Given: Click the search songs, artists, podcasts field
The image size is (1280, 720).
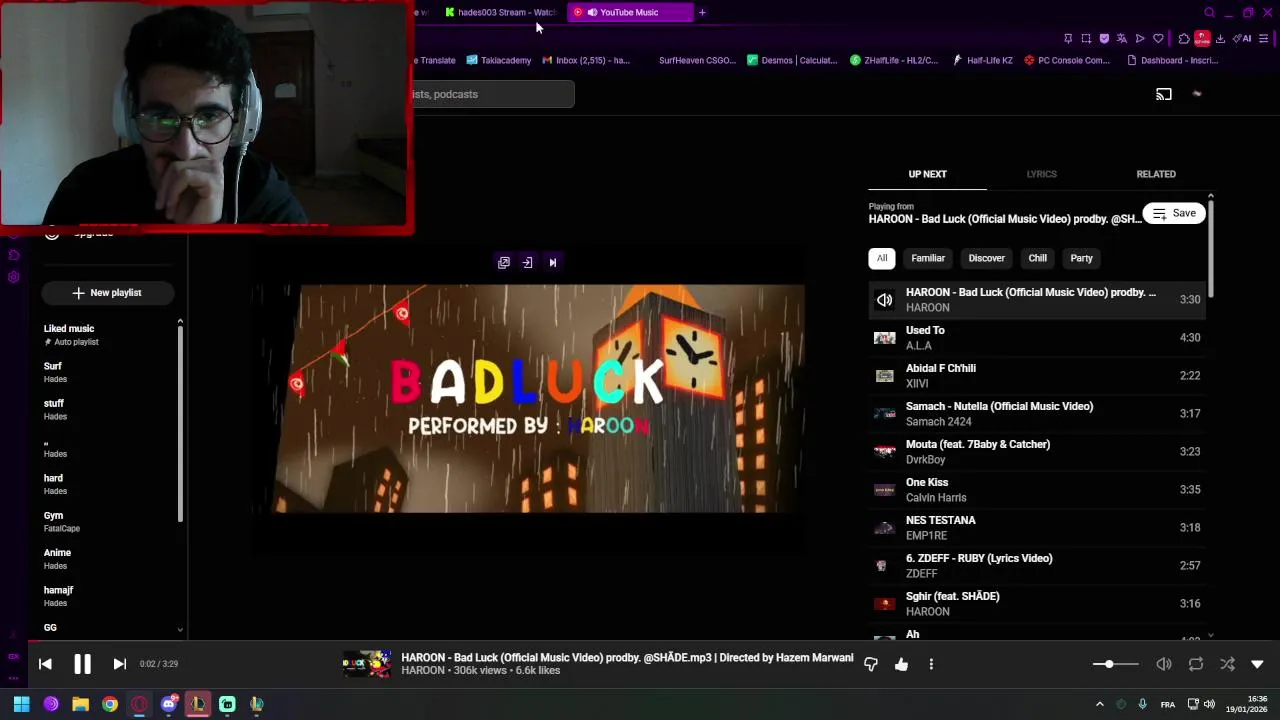Looking at the screenshot, I should pyautogui.click(x=493, y=94).
